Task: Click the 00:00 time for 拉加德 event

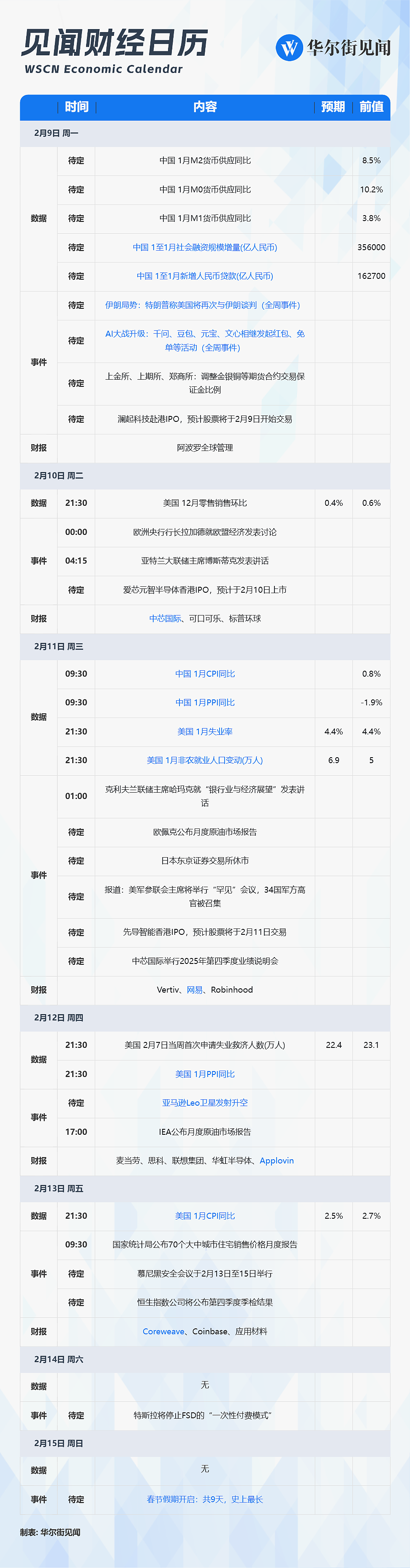Action: coord(76,532)
